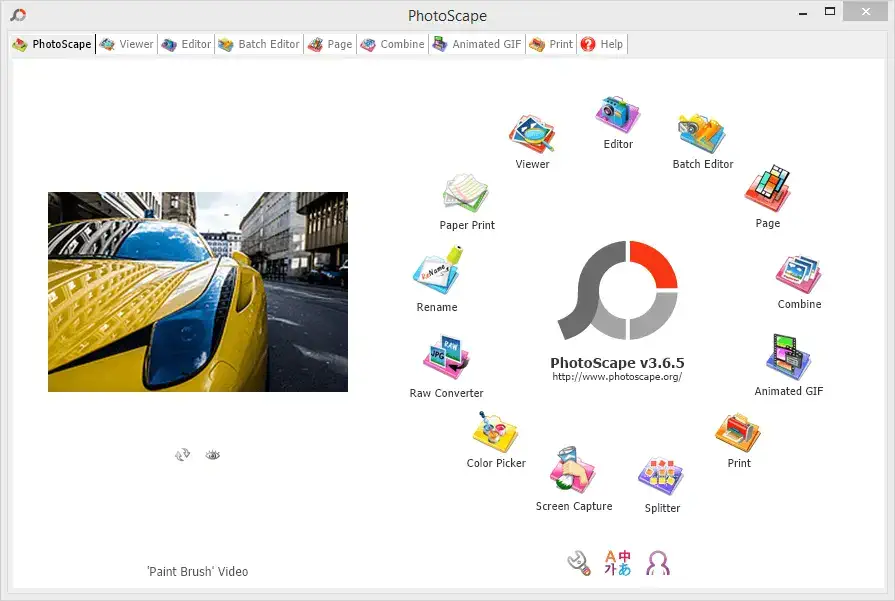
Task: Open the Editor camera icon
Action: 617,113
